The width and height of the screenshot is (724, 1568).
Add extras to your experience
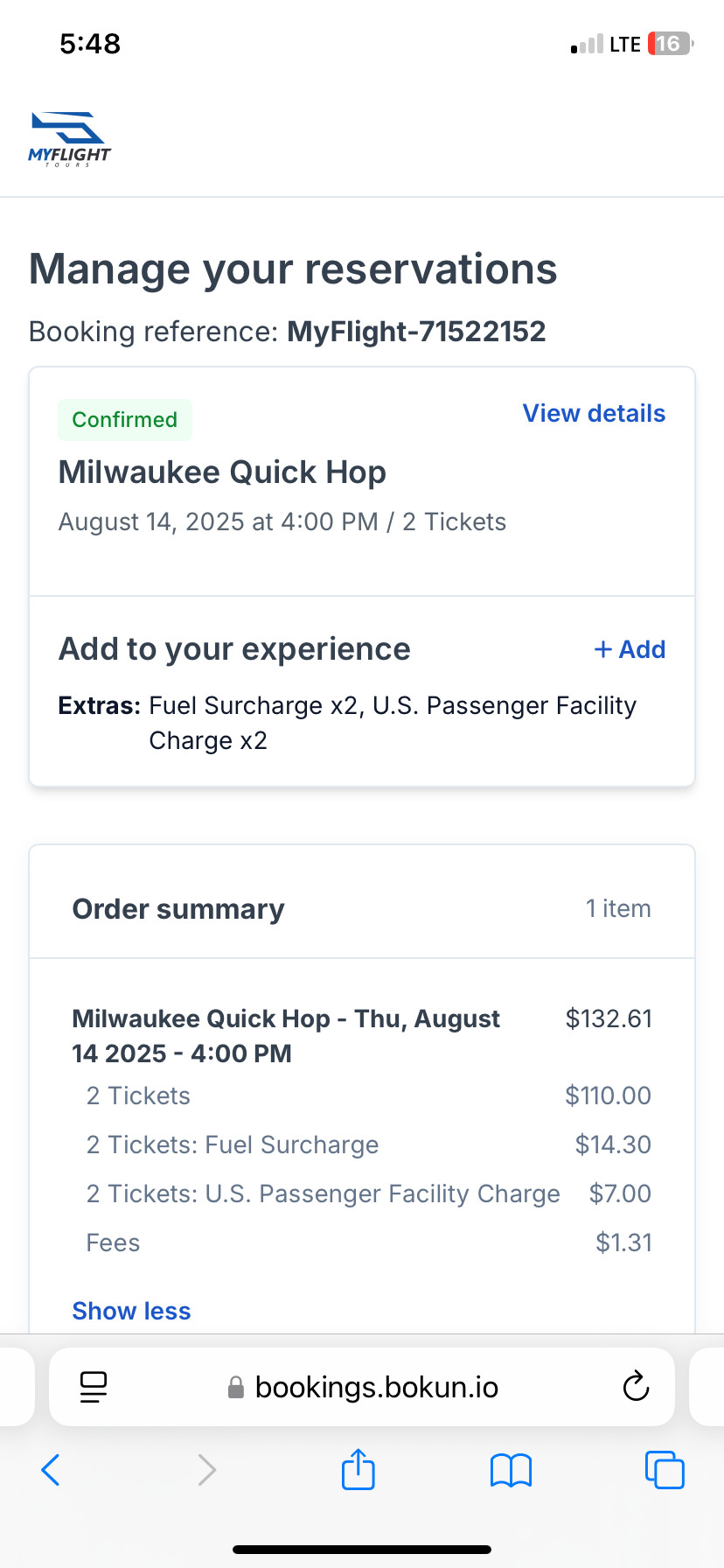[x=630, y=649]
